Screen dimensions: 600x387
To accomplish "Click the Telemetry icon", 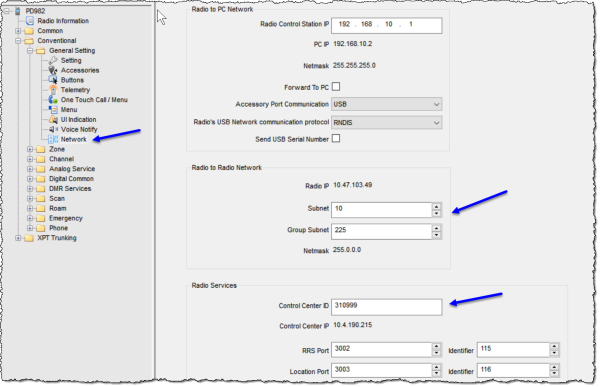I will [x=53, y=90].
